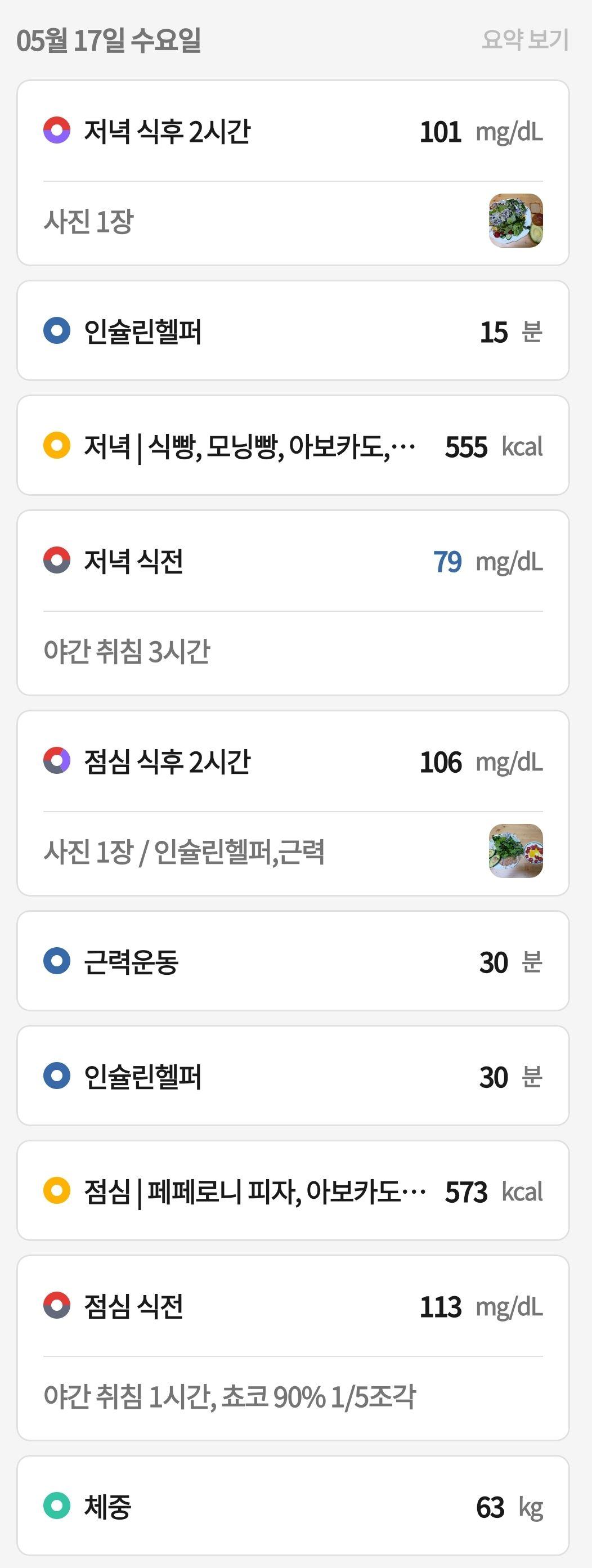The height and width of the screenshot is (1568, 592).
Task: Open the 저녁 식후 2시간 glucose icon
Action: [x=57, y=130]
